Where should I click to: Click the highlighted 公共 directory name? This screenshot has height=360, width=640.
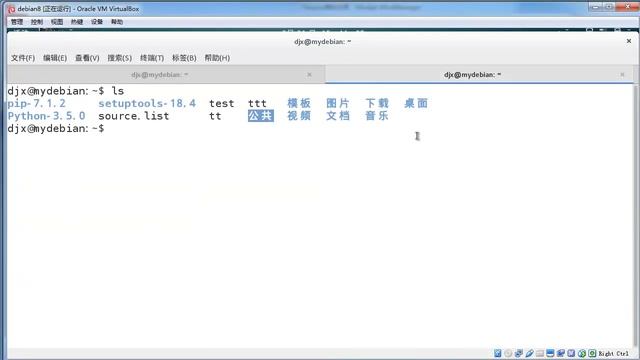pyautogui.click(x=260, y=116)
